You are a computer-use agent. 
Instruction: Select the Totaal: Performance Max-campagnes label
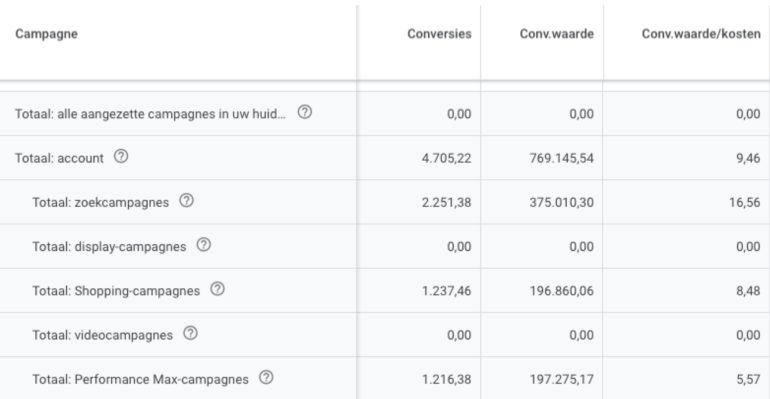(x=140, y=379)
